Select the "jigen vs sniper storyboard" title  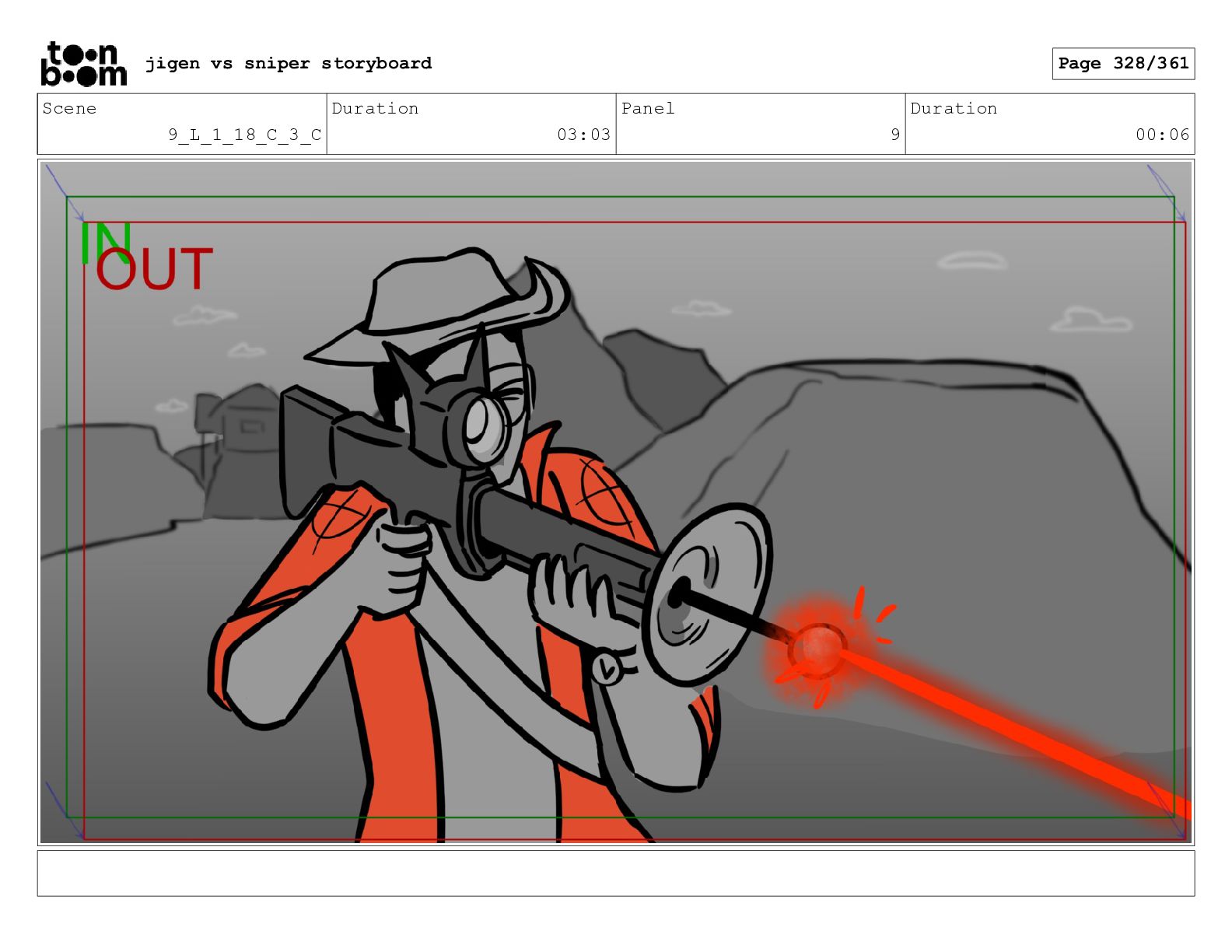[289, 63]
